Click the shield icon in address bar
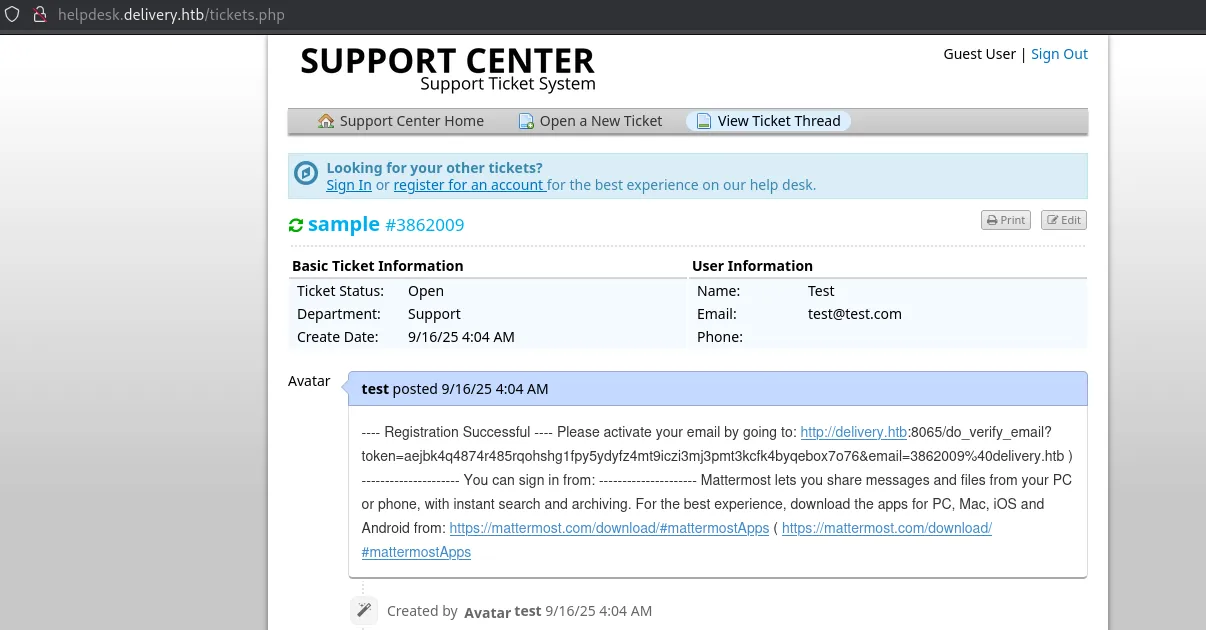 12,15
